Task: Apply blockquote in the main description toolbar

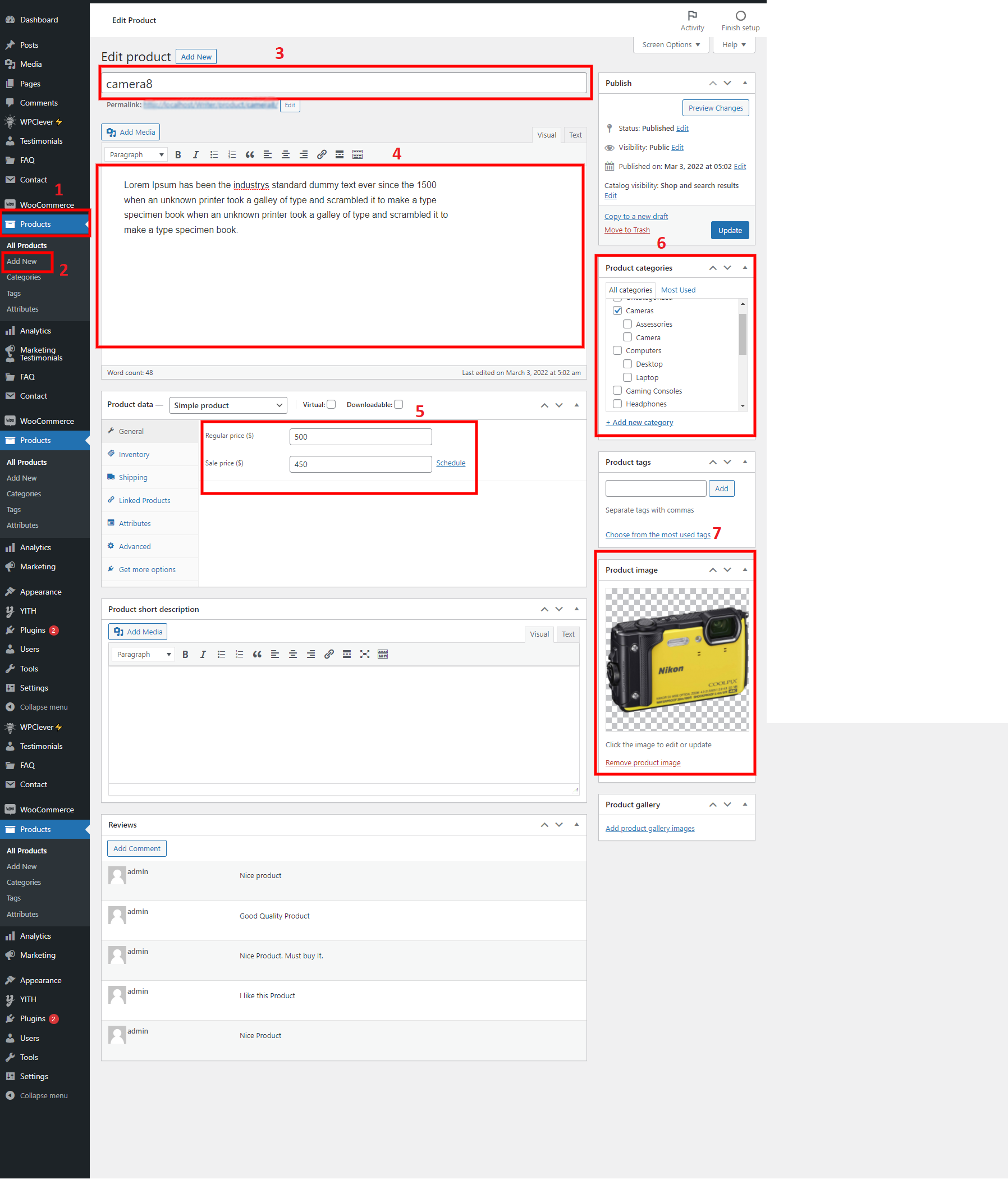Action: (x=250, y=155)
